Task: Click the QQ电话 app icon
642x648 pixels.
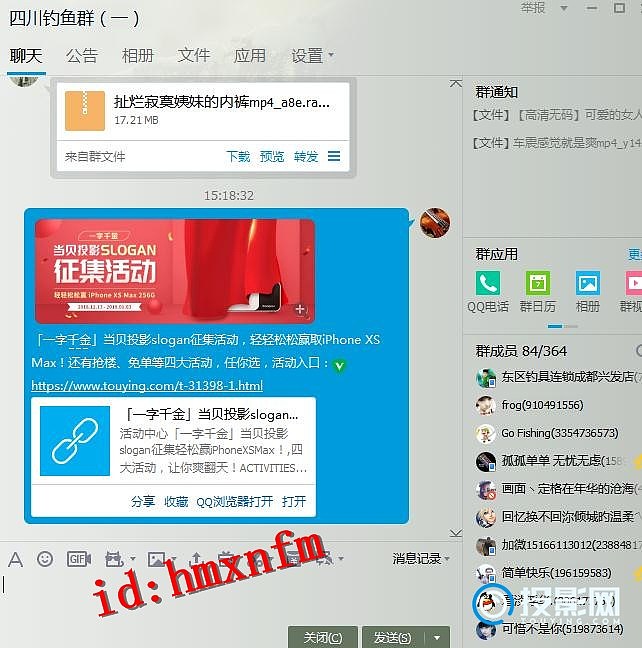Action: 488,283
